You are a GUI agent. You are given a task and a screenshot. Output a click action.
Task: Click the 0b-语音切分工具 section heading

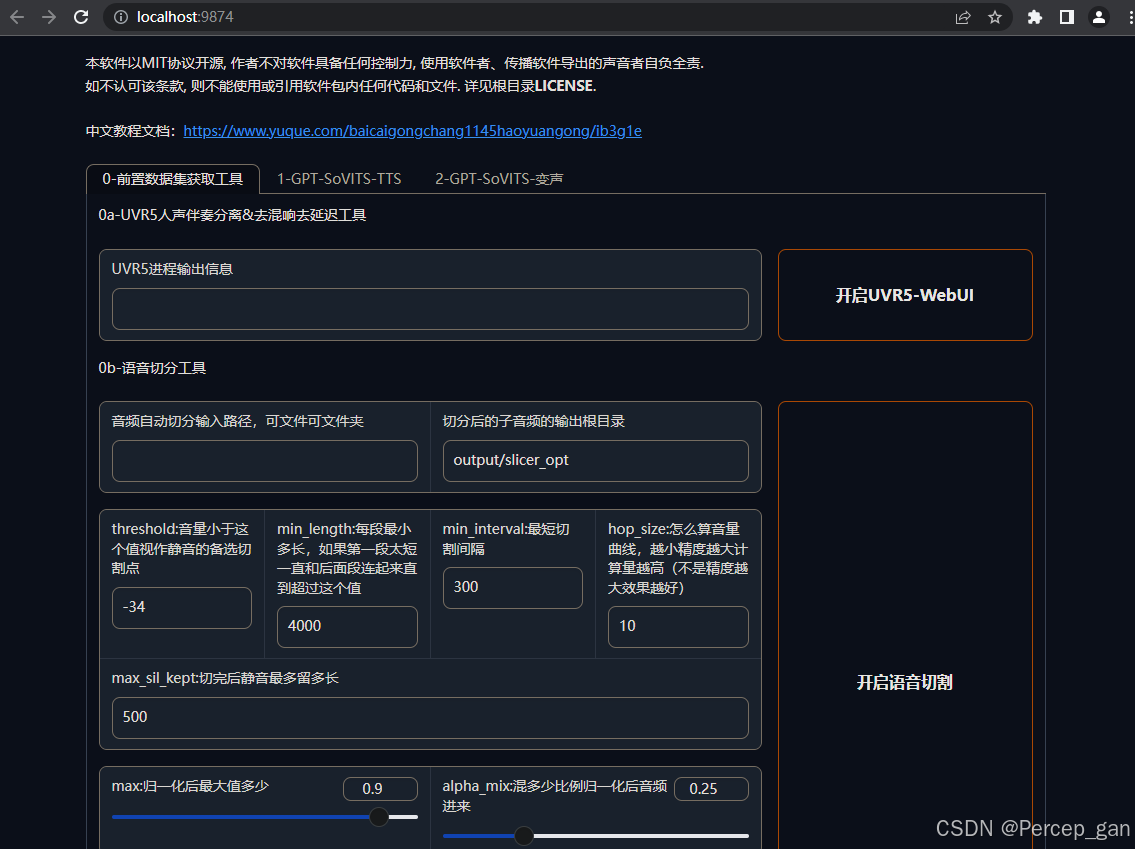click(x=152, y=368)
